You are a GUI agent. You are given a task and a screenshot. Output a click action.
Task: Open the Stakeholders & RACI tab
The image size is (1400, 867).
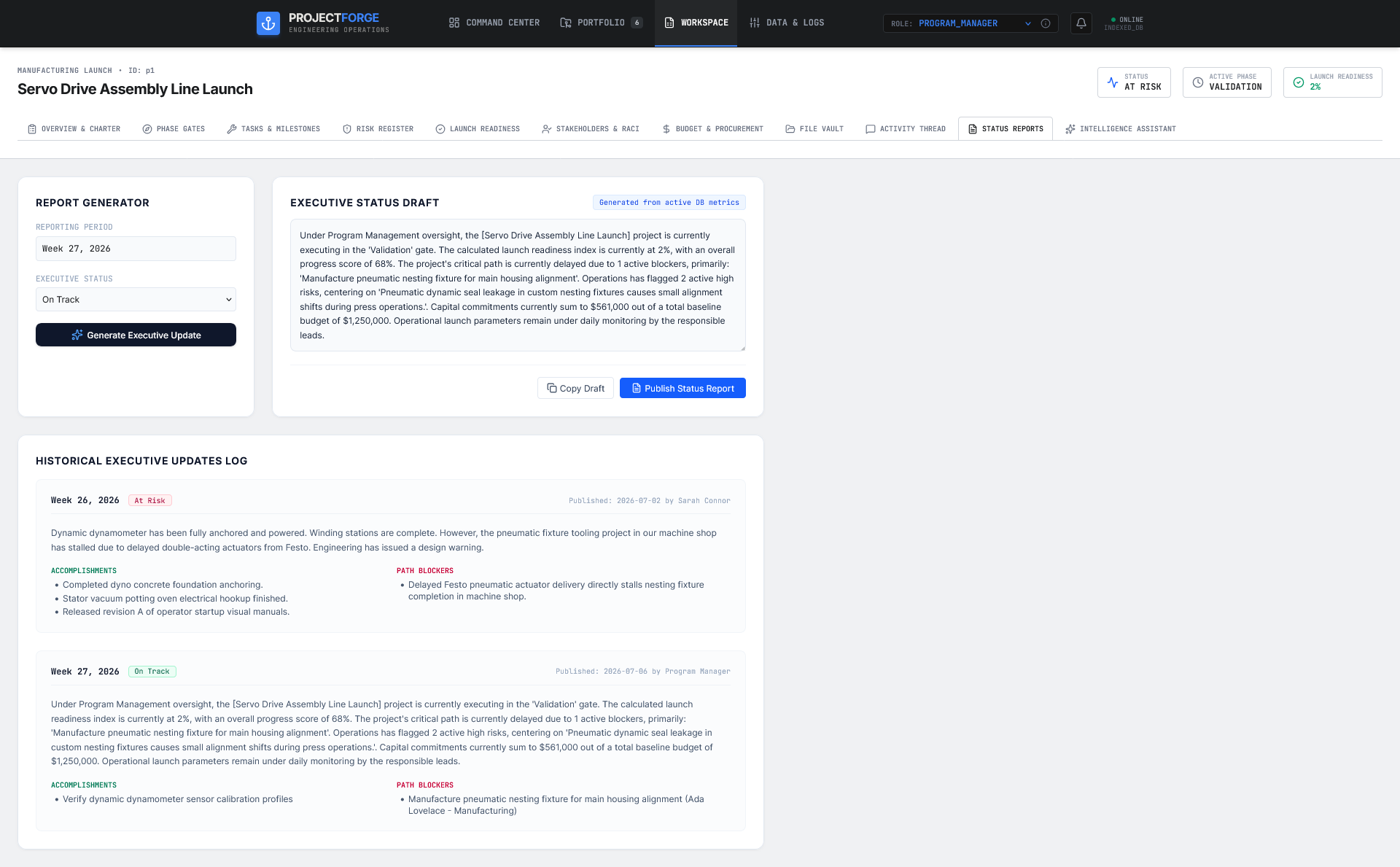591,129
